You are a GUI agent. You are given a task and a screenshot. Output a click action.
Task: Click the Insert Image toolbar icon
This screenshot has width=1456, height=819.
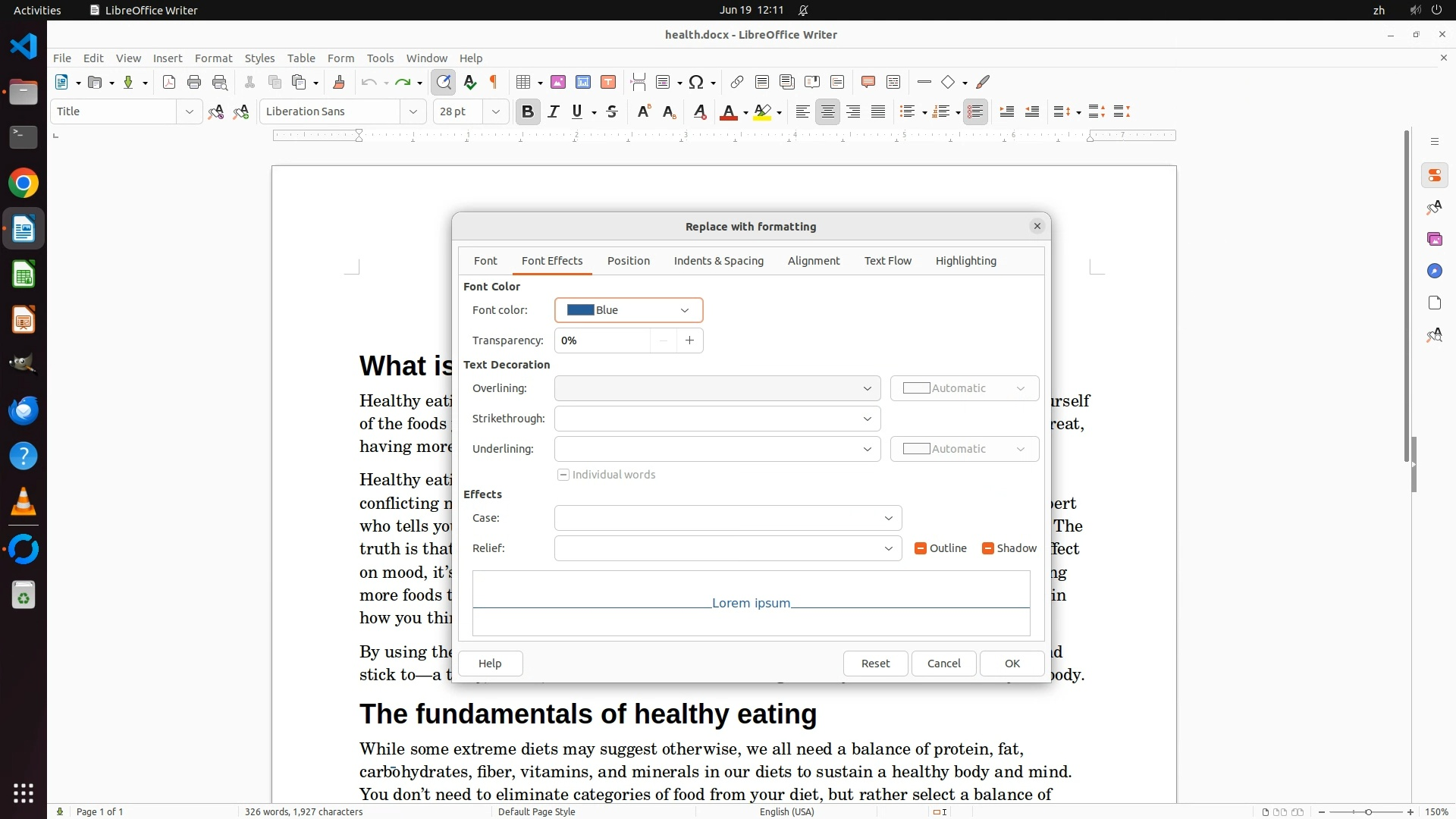pyautogui.click(x=558, y=82)
